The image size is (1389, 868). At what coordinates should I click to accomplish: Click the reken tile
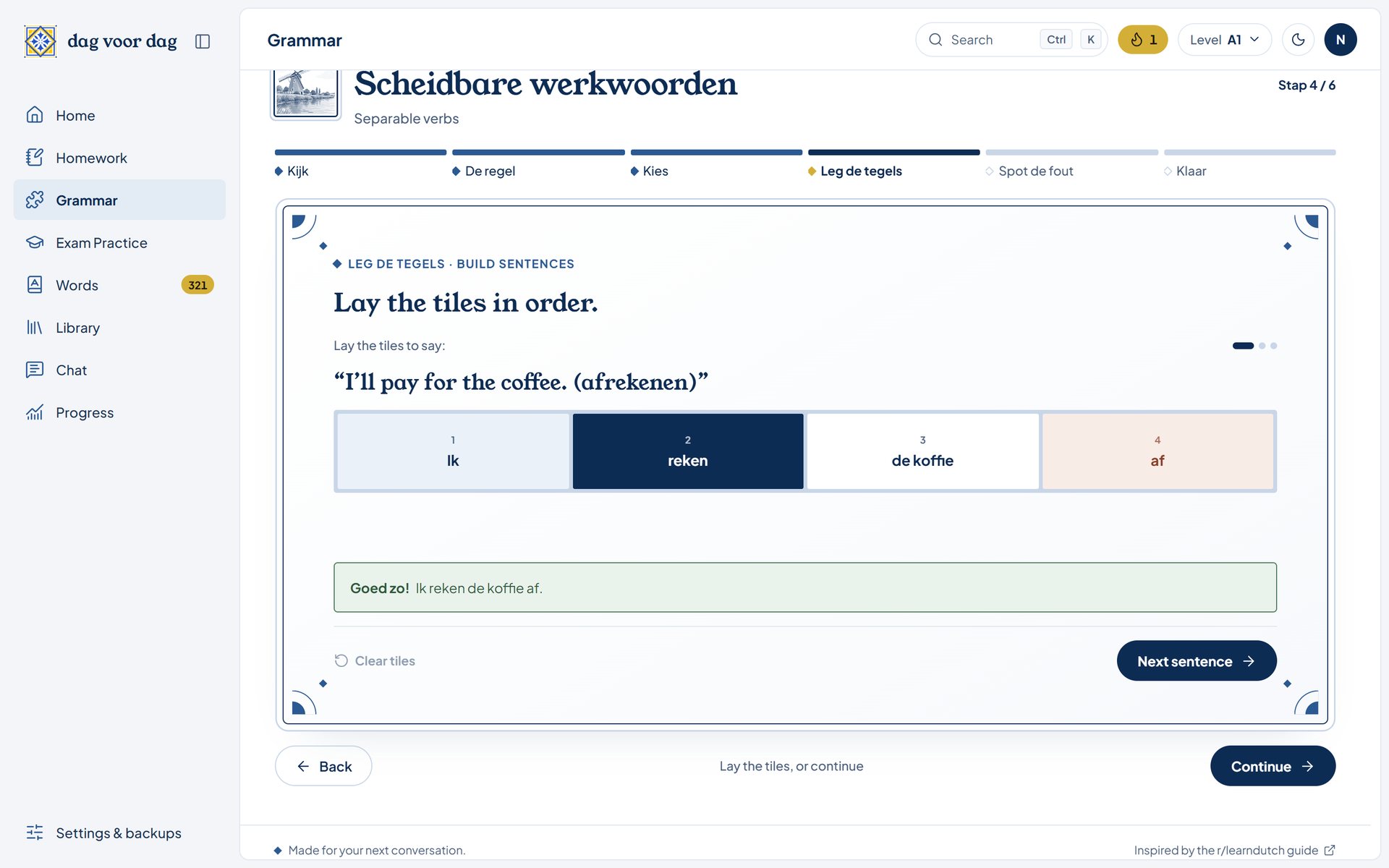[x=688, y=451]
